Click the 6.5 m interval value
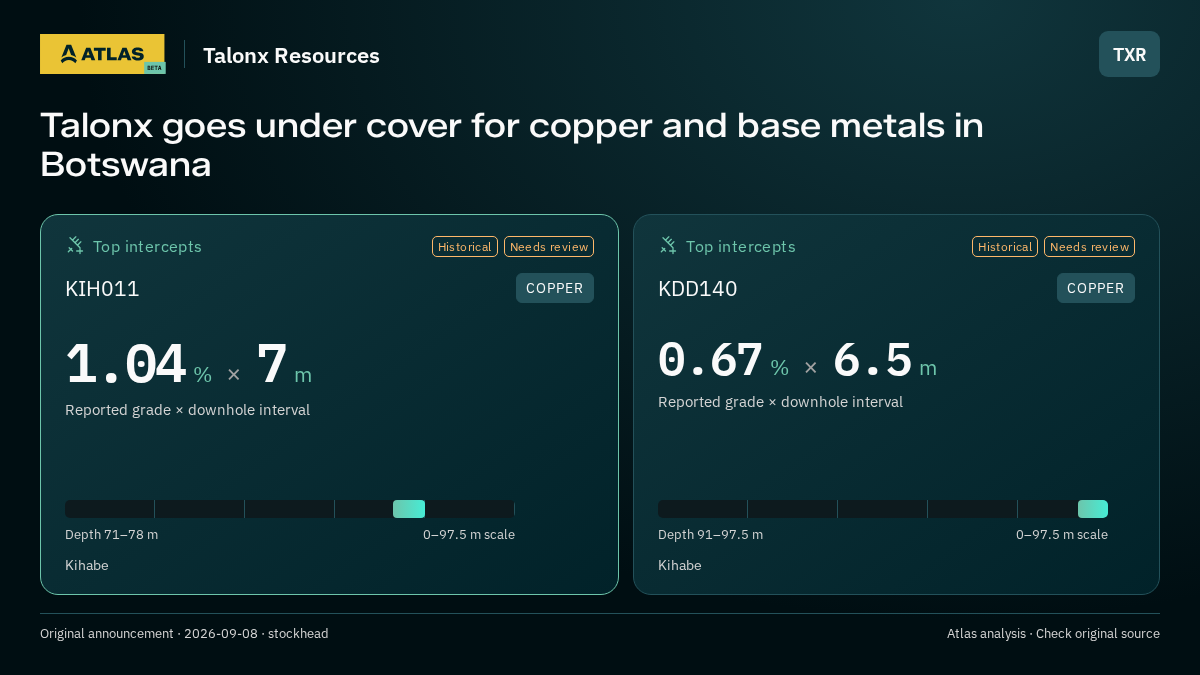Image resolution: width=1200 pixels, height=675 pixels. pos(885,360)
